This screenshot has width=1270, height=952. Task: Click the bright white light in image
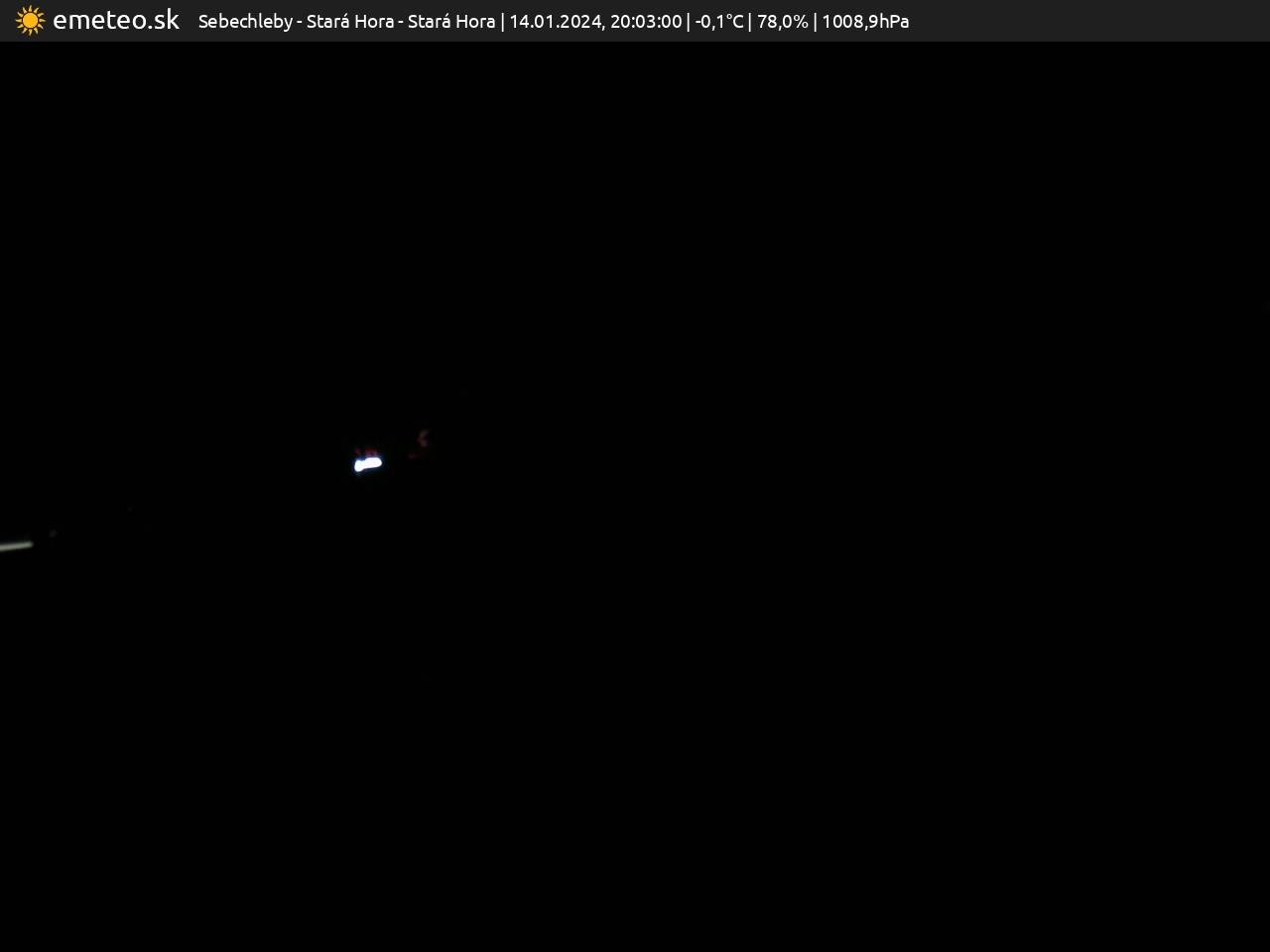[x=368, y=463]
